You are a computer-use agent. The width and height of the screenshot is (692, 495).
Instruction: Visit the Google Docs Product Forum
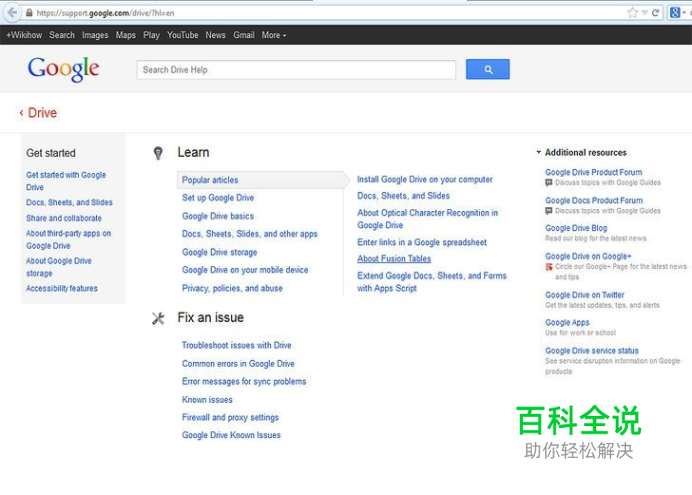(x=594, y=200)
